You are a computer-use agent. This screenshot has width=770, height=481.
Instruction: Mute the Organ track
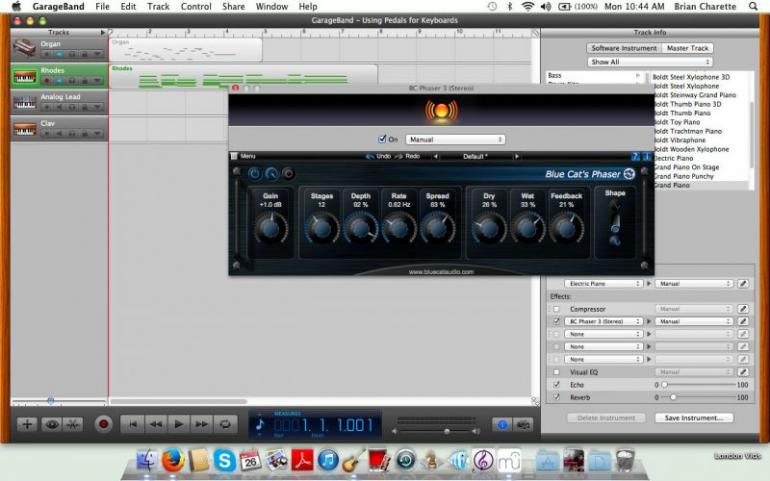click(59, 54)
